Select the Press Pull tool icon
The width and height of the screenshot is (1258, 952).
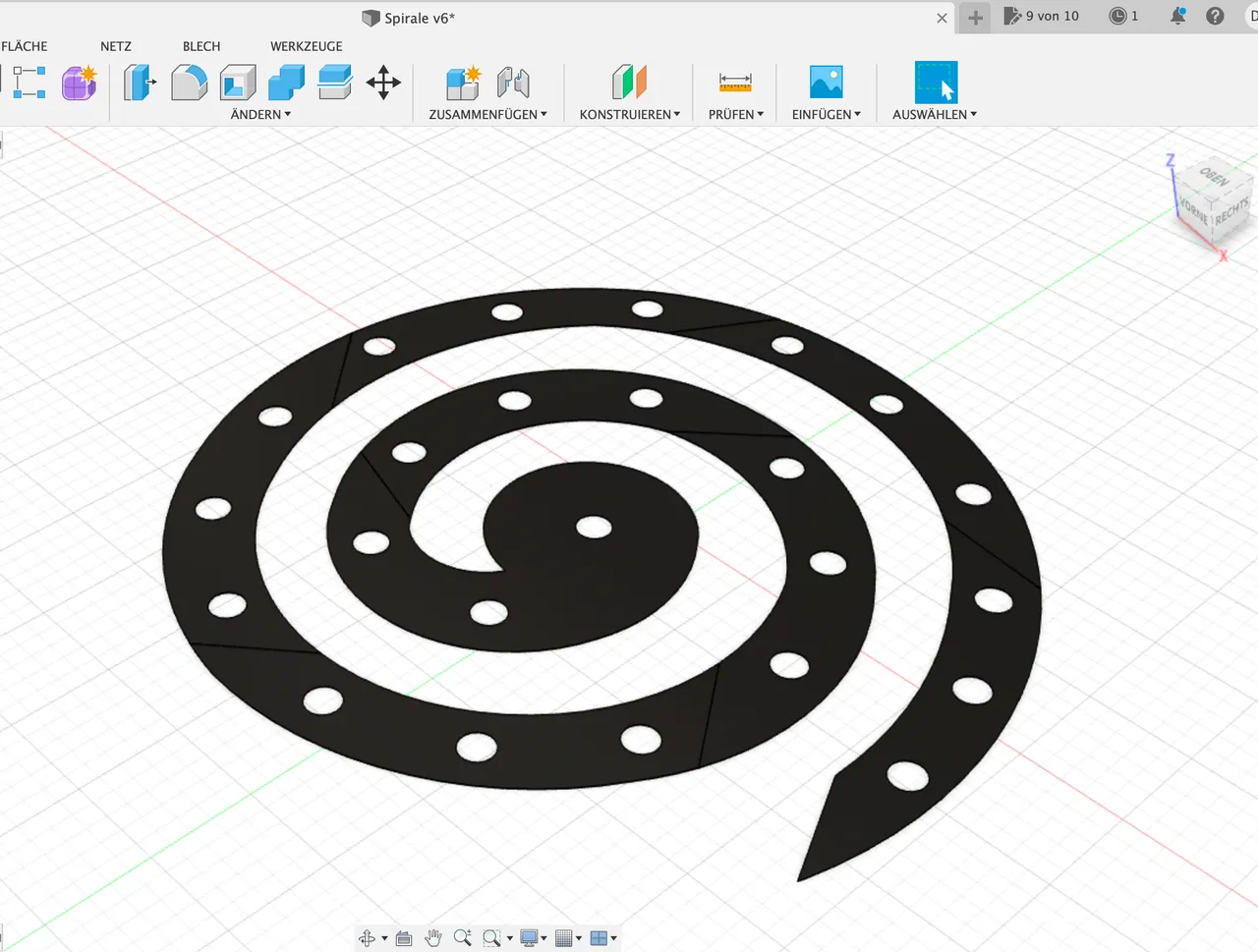click(x=140, y=83)
